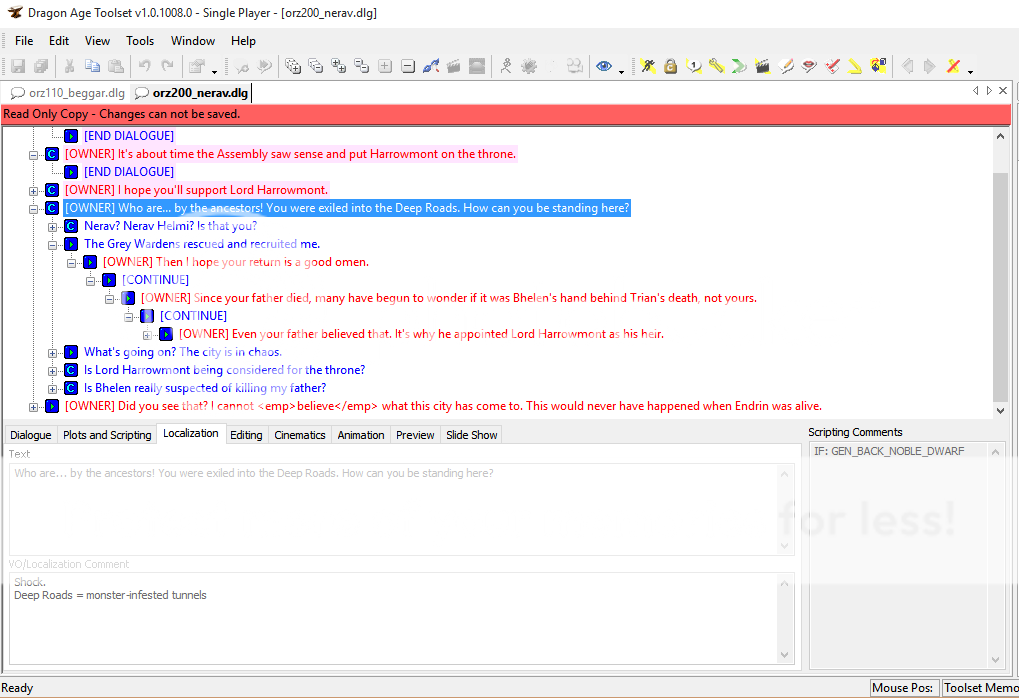Click the green chevron arrow toolbar icon
This screenshot has width=1019, height=698.
739,67
